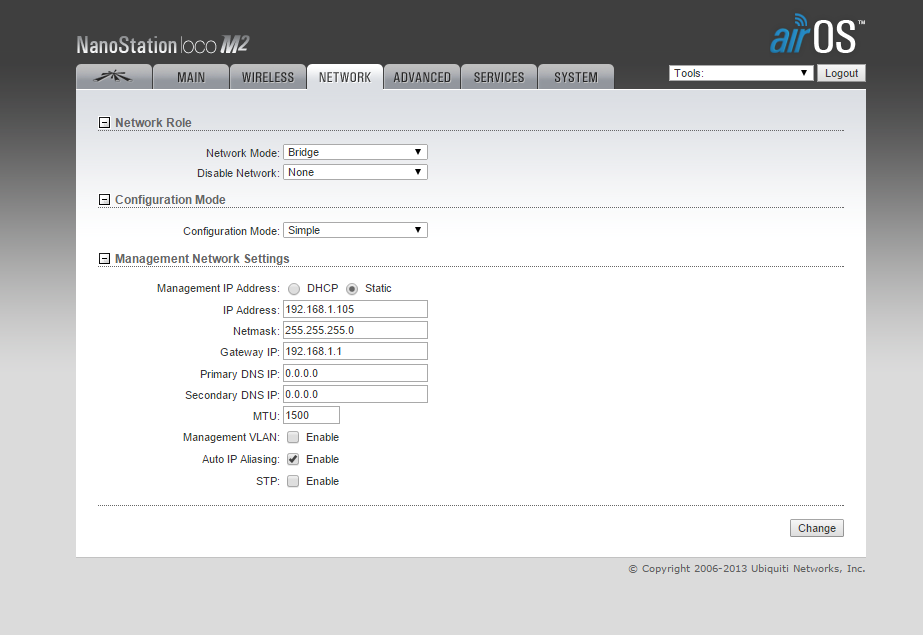923x635 pixels.
Task: Open the Disable Network dropdown
Action: click(356, 172)
